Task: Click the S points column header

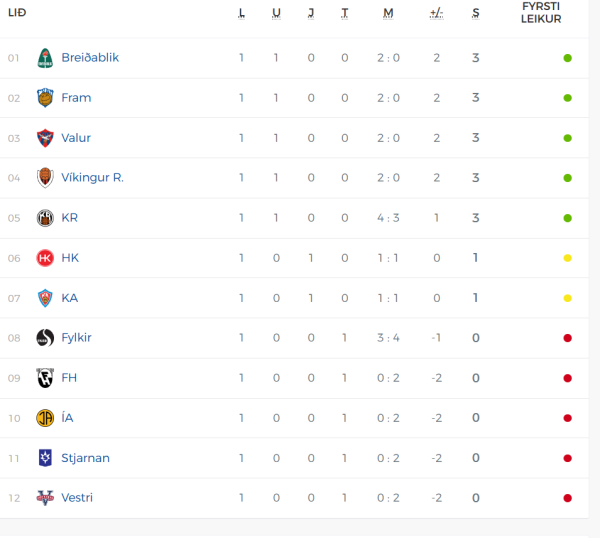Action: 476,13
